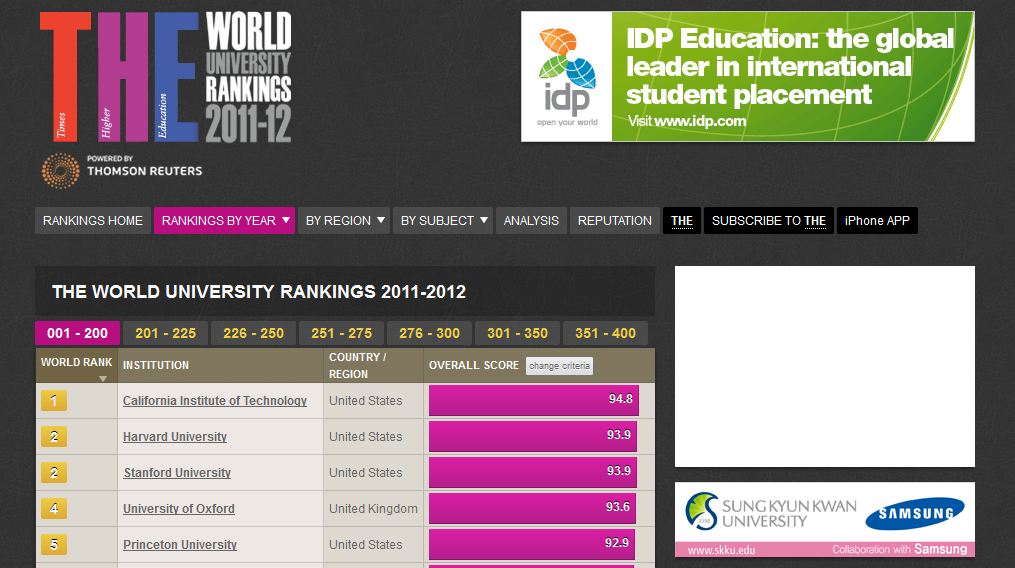Click the idp logo in the banner

point(566,76)
